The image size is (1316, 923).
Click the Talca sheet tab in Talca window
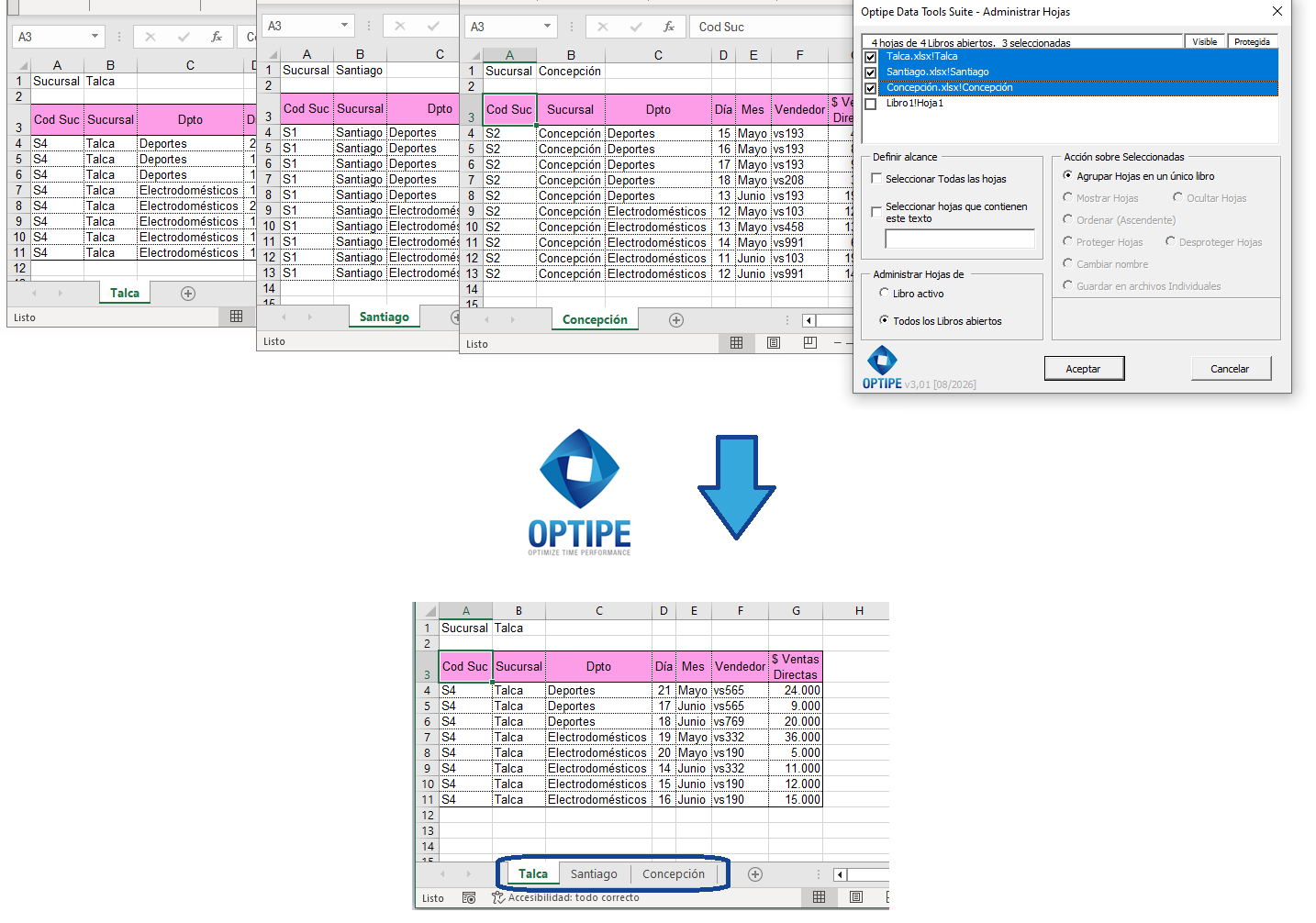125,294
